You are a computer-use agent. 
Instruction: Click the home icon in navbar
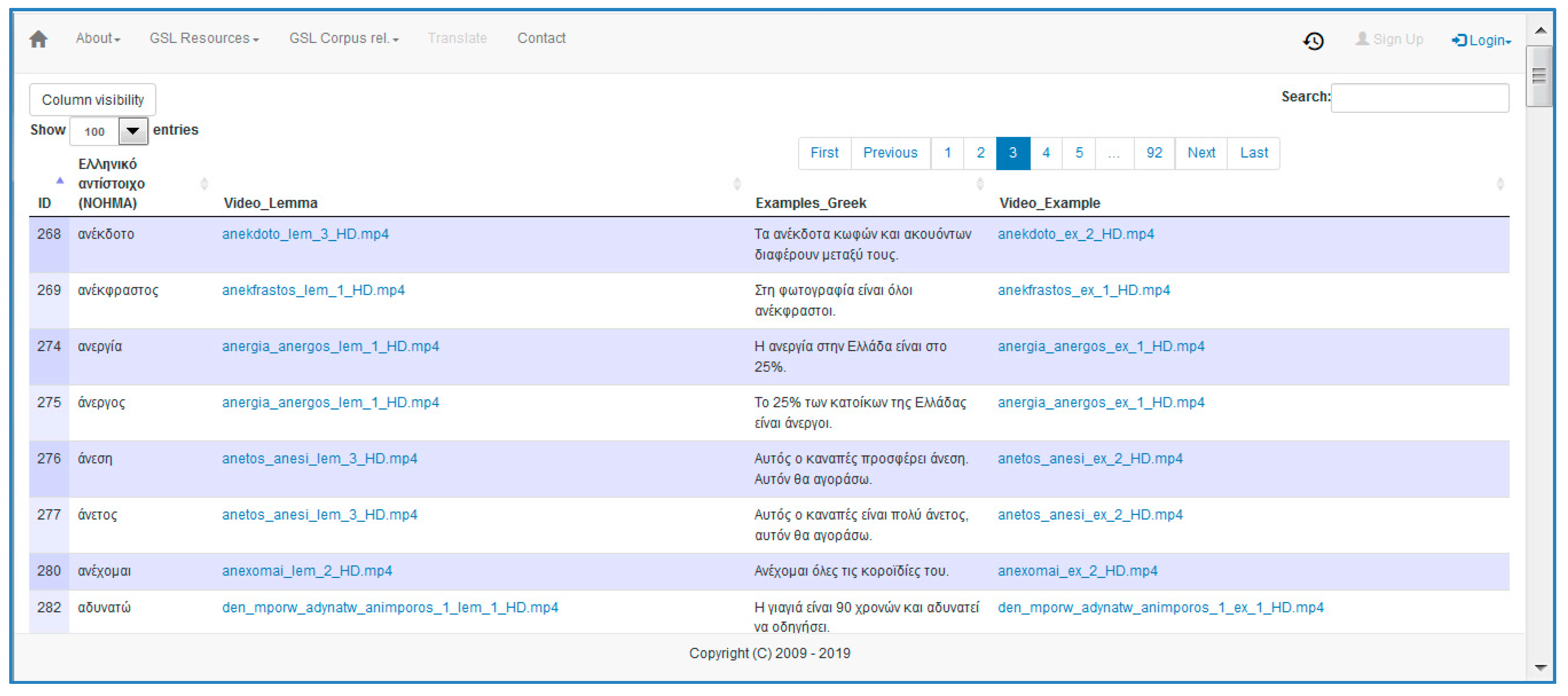coord(38,39)
